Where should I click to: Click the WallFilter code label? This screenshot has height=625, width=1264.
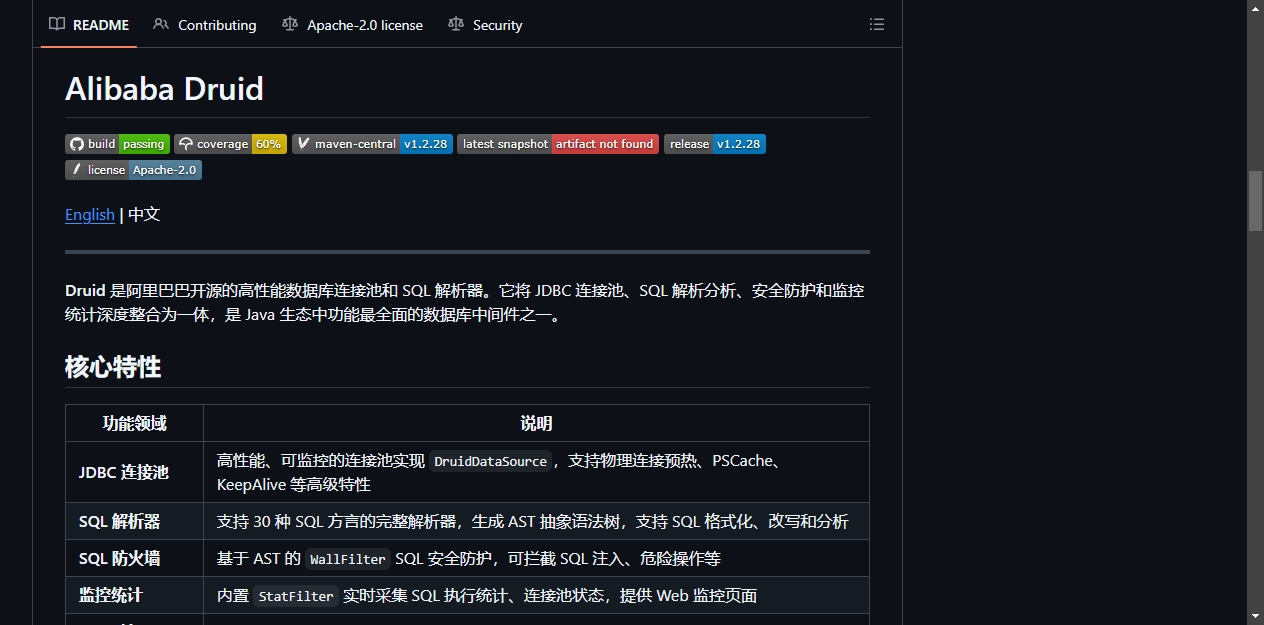[347, 559]
